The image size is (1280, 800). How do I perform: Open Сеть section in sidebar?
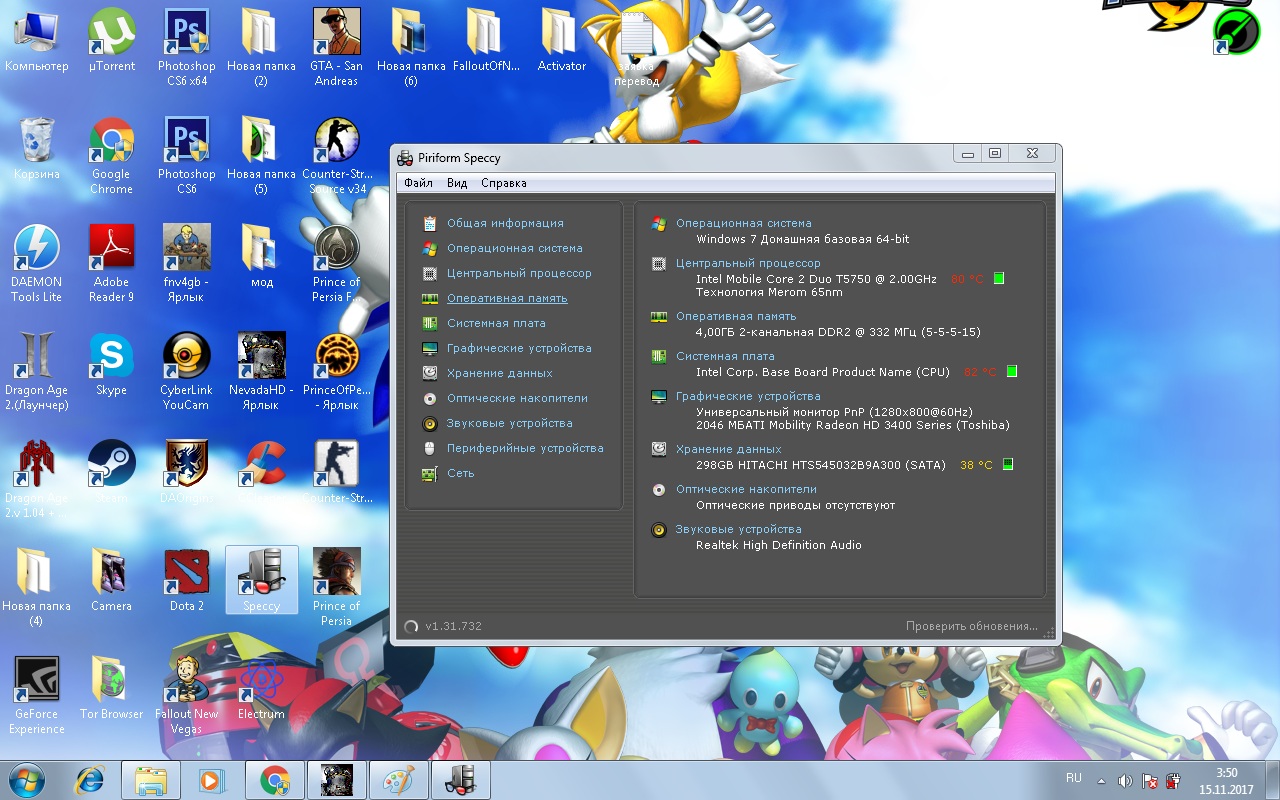click(460, 473)
